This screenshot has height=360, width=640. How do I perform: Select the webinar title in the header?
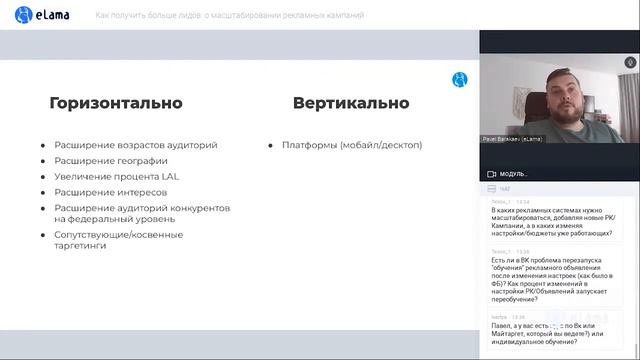tap(230, 16)
